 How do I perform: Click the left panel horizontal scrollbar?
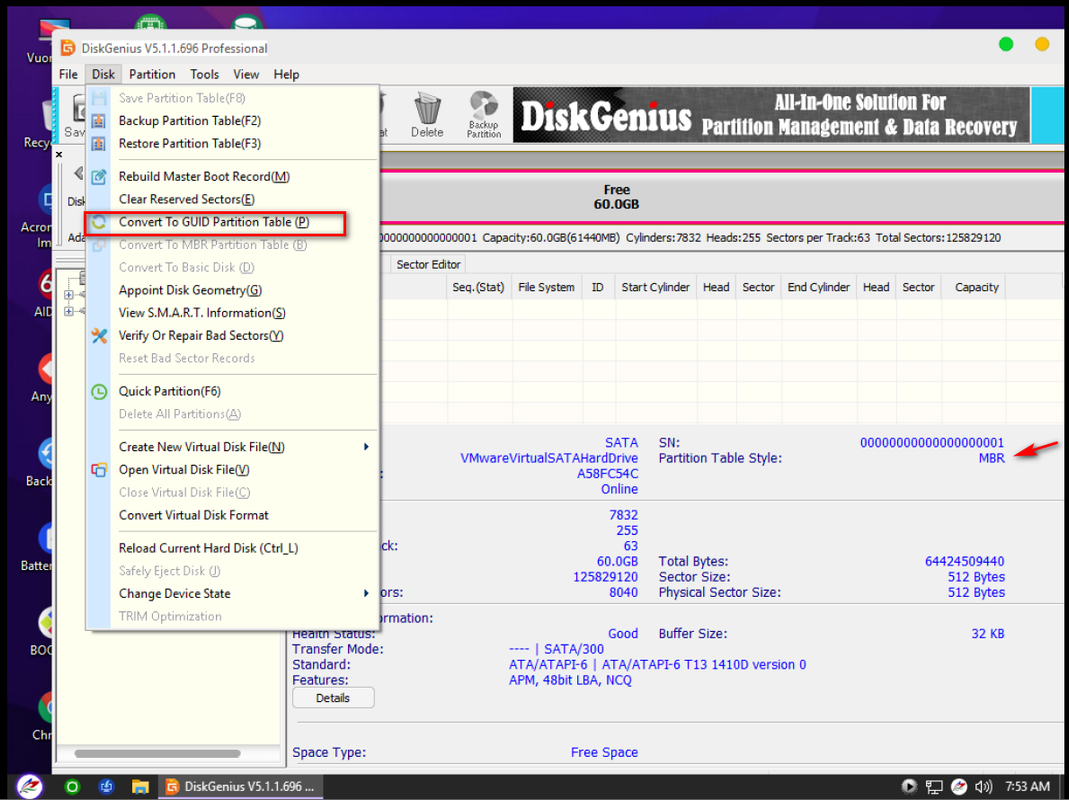157,754
